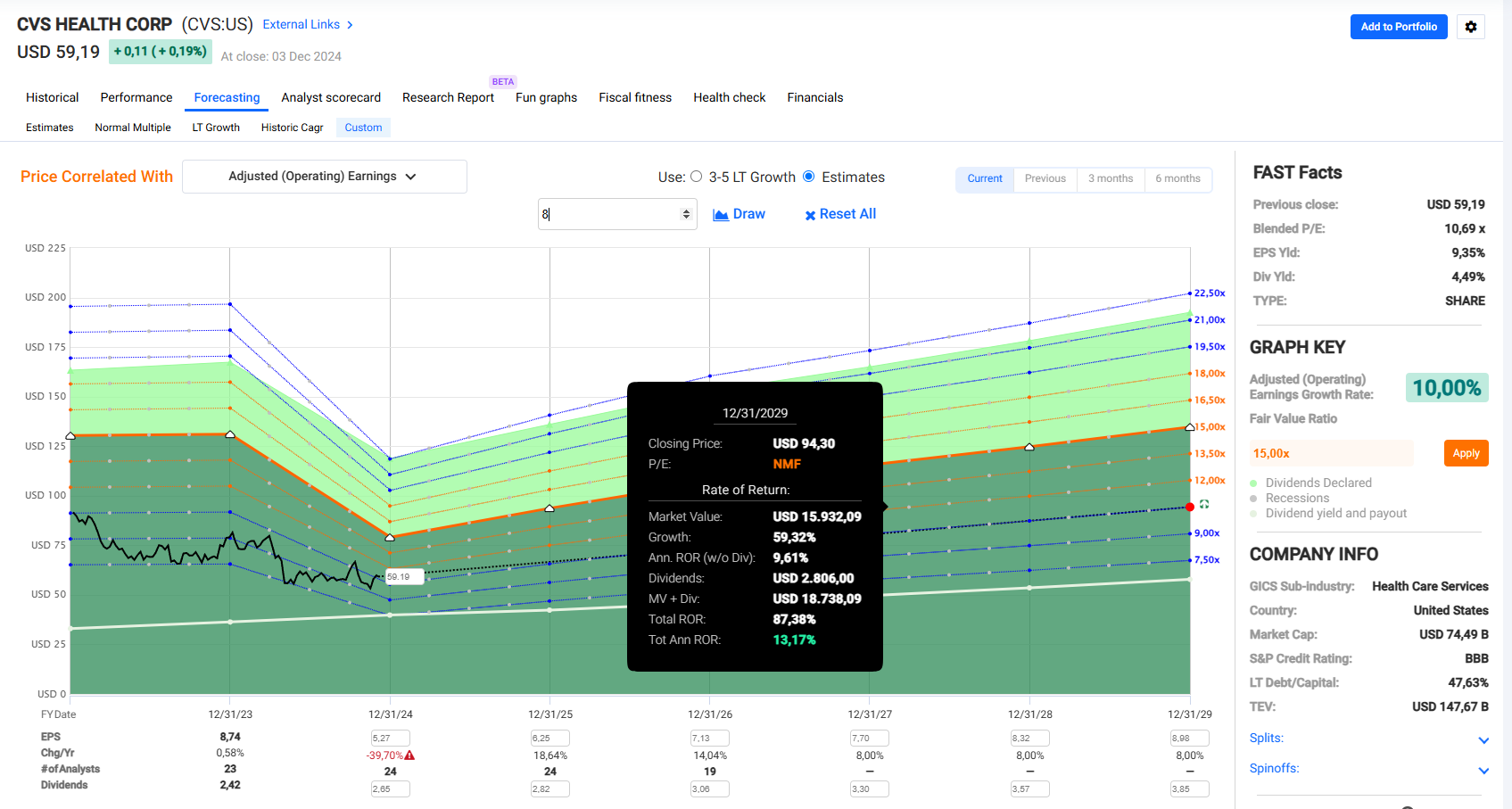Click the red warning triangle beside -39,70%
The image size is (1512, 809).
pos(409,755)
